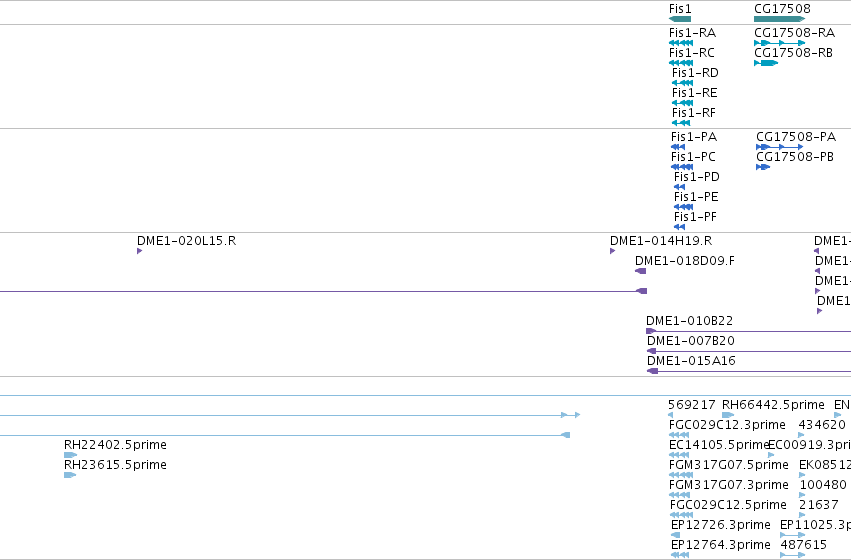Select FGC029C12.3prime EST label

coord(727,425)
